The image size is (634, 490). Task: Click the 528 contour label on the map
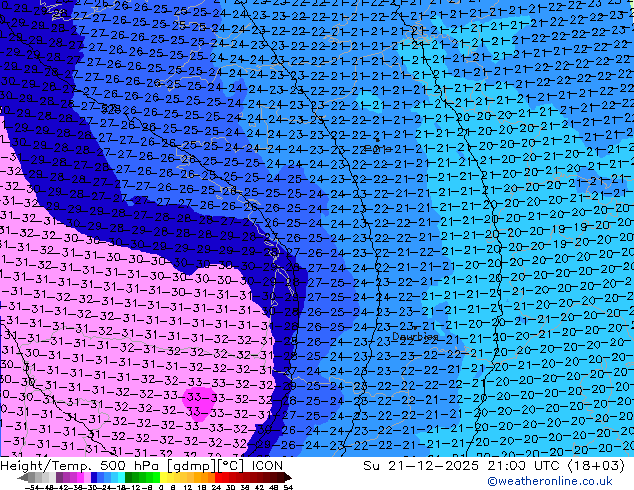pyautogui.click(x=110, y=108)
